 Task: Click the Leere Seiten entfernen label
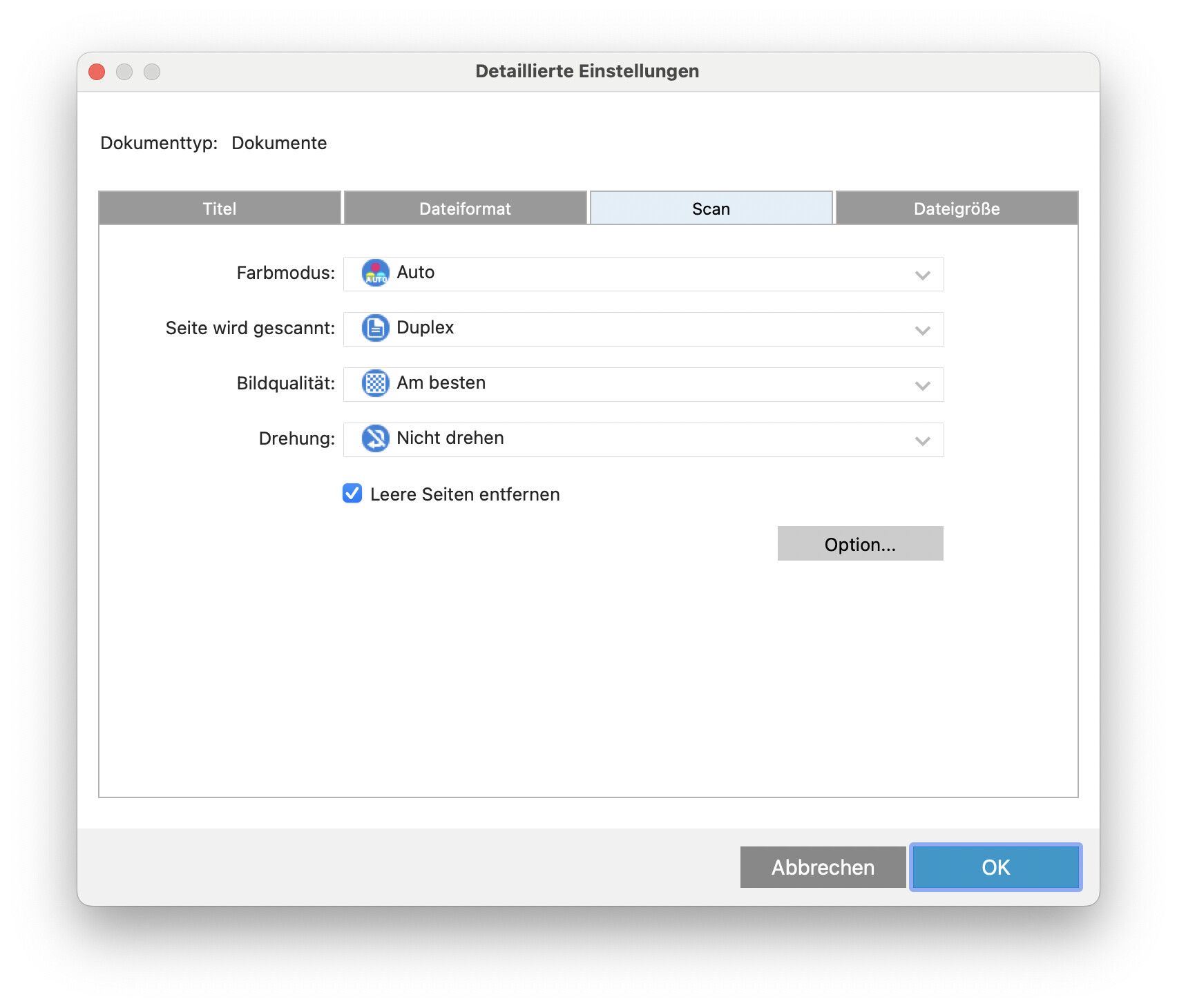tap(465, 494)
